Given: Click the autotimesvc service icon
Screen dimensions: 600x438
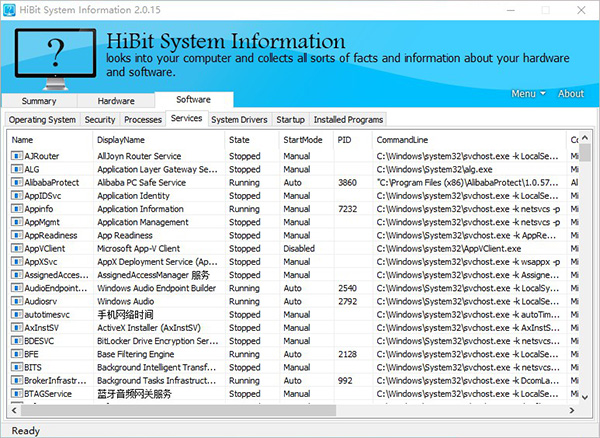Looking at the screenshot, I should coord(17,314).
